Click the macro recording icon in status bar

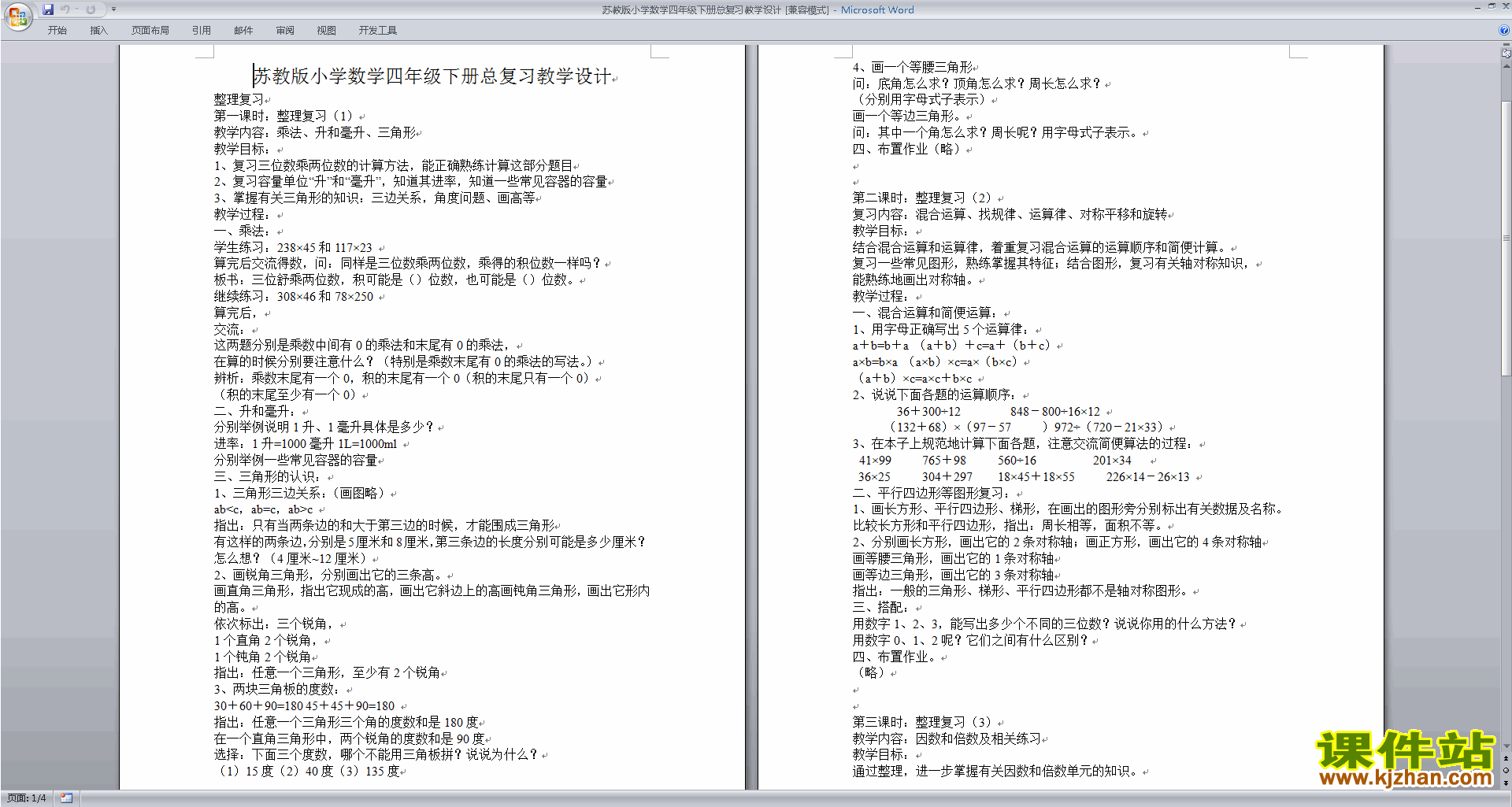point(67,798)
